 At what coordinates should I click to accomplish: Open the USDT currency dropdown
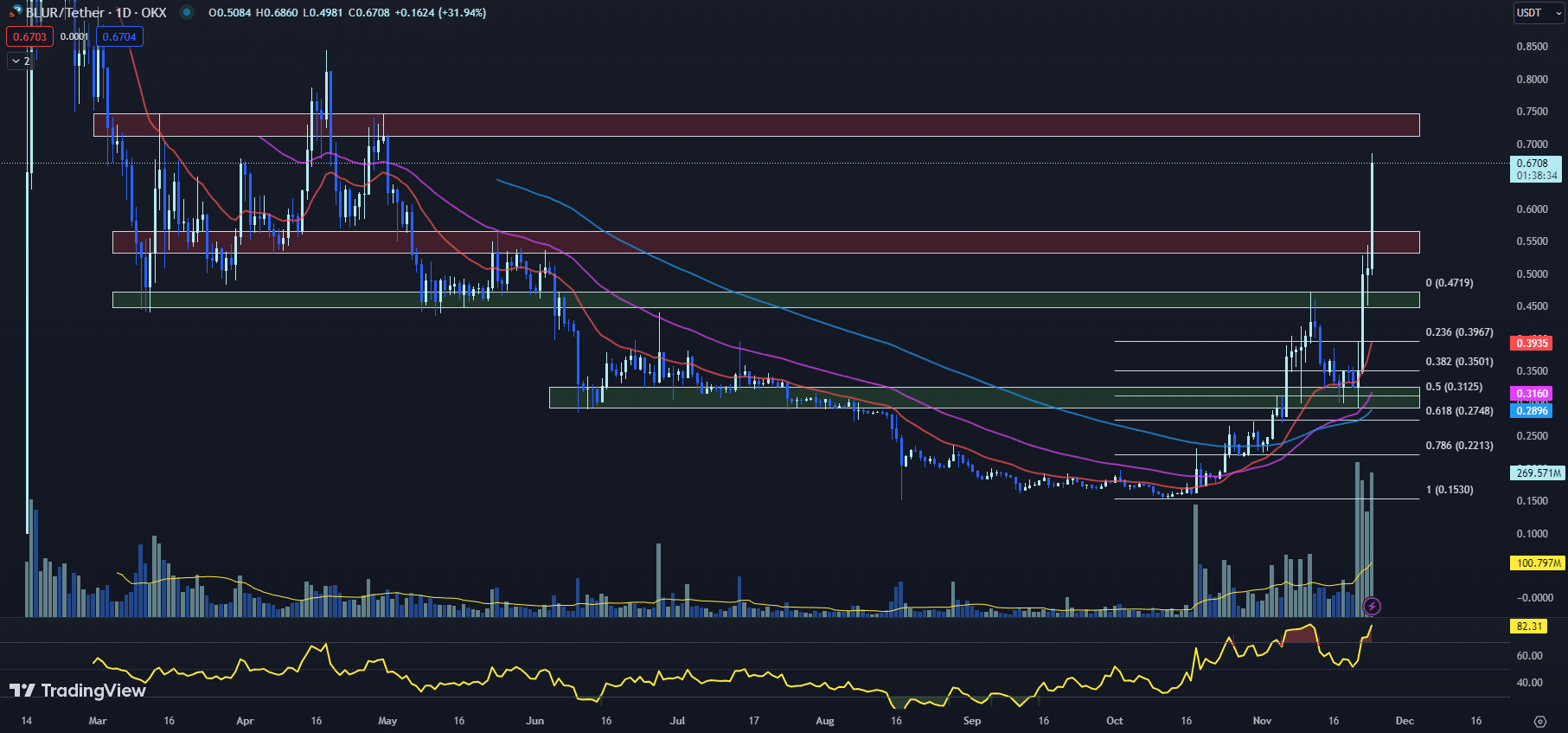pos(1539,13)
